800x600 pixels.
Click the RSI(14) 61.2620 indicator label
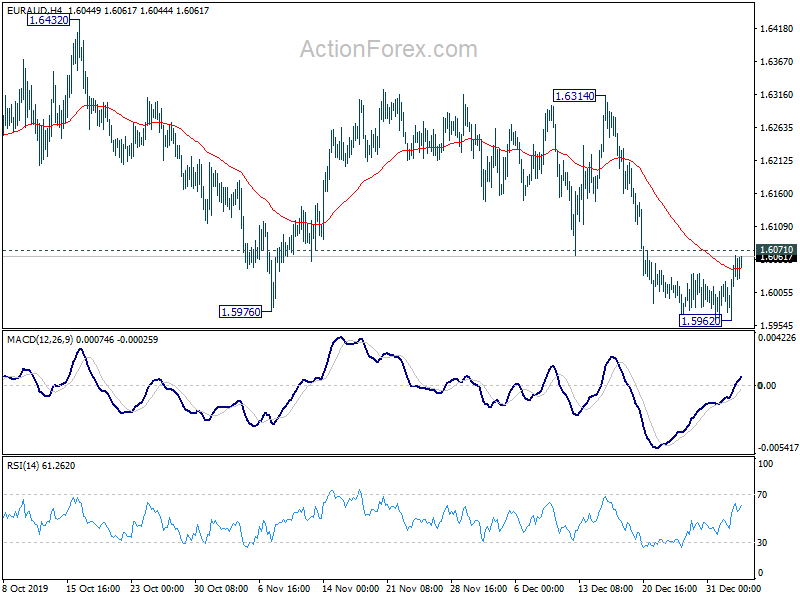41,465
